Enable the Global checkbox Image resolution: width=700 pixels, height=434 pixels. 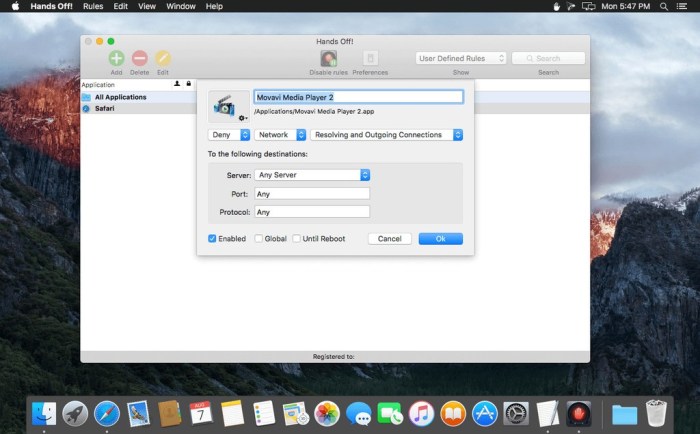click(259, 239)
